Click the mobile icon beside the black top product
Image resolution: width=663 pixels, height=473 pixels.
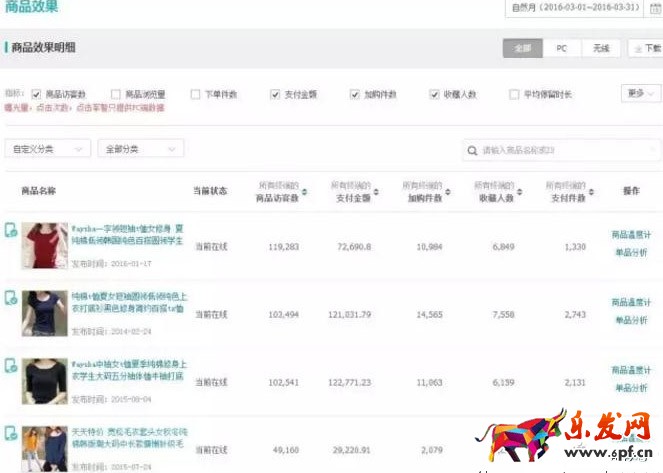coord(10,365)
